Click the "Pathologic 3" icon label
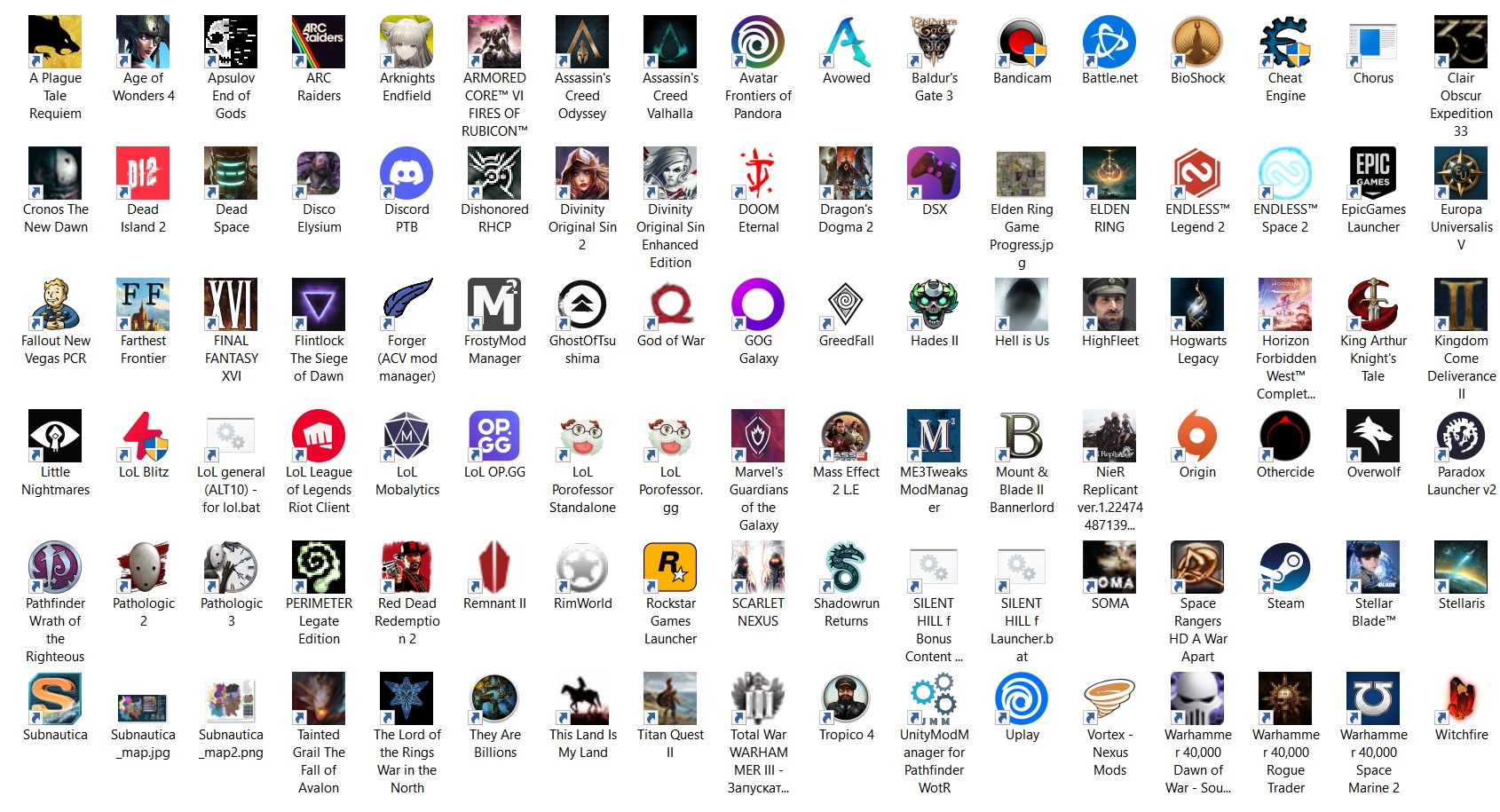The height and width of the screenshot is (812, 1500). 231,612
